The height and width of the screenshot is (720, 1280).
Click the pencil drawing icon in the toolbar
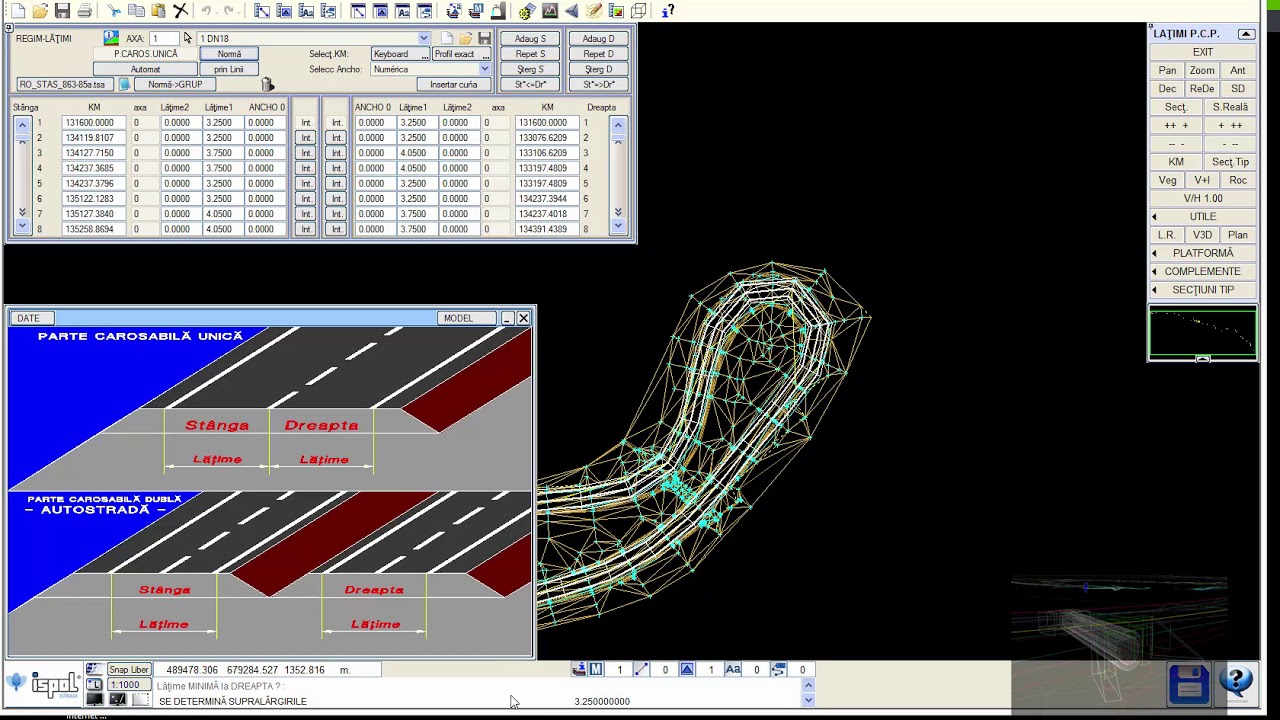coord(594,11)
